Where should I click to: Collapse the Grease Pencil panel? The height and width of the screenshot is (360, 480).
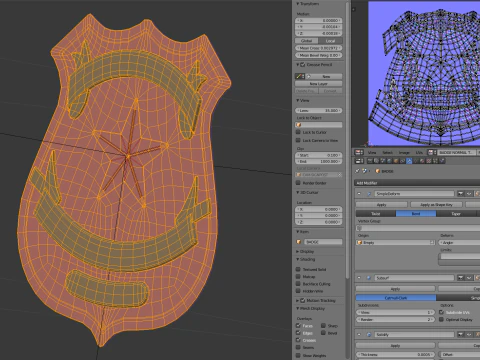point(298,64)
